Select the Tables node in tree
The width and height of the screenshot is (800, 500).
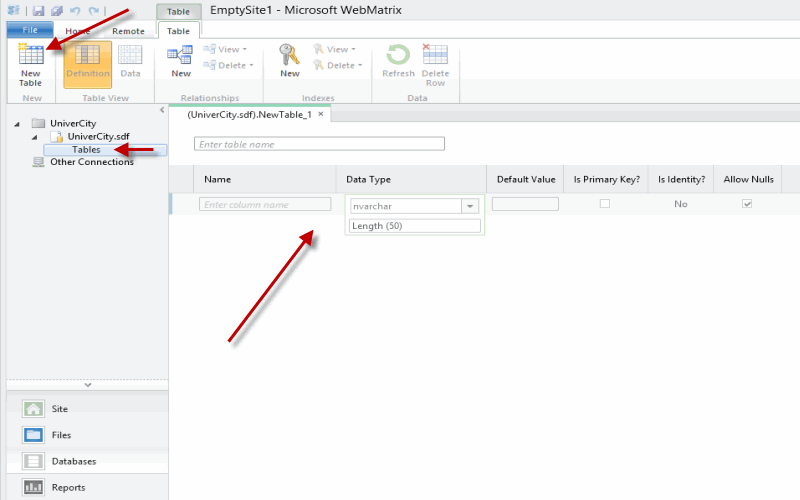coord(105,149)
